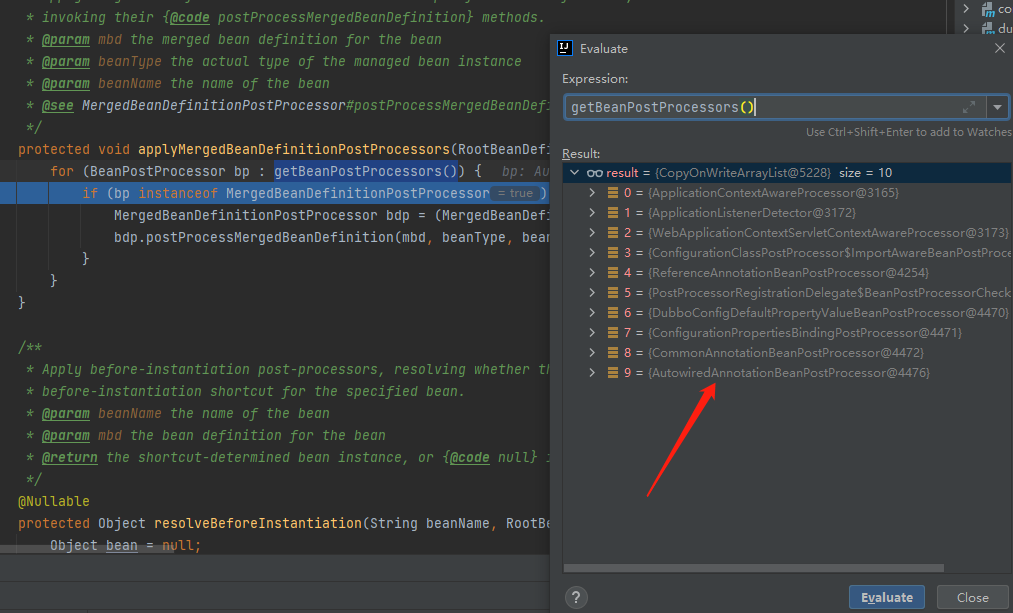This screenshot has height=613, width=1013.
Task: Select the {AutowiredAnnotationBeanPostProcessor@4476} row text
Action: pyautogui.click(x=789, y=373)
